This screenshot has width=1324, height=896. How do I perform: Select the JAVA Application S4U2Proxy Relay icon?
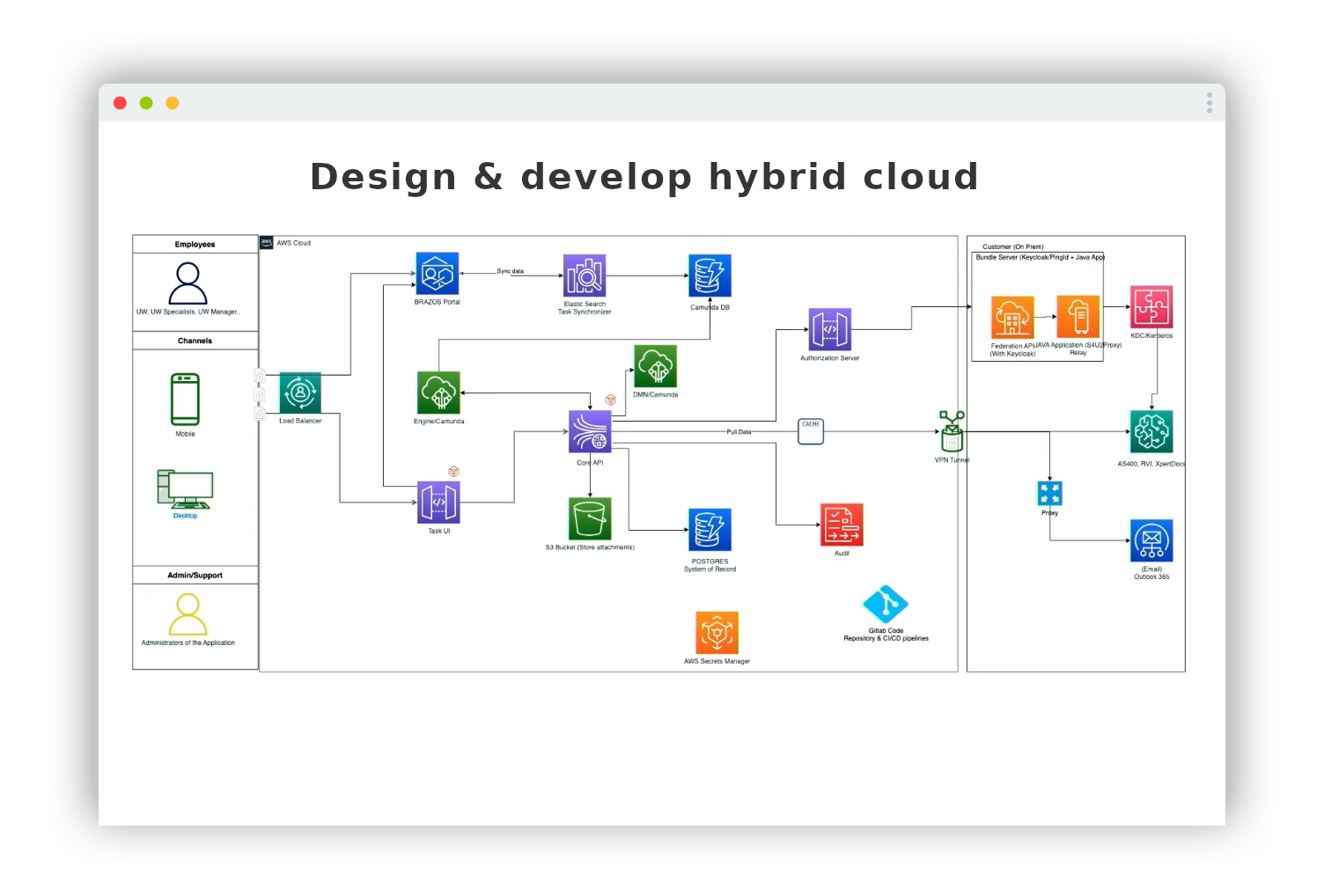[x=1078, y=317]
